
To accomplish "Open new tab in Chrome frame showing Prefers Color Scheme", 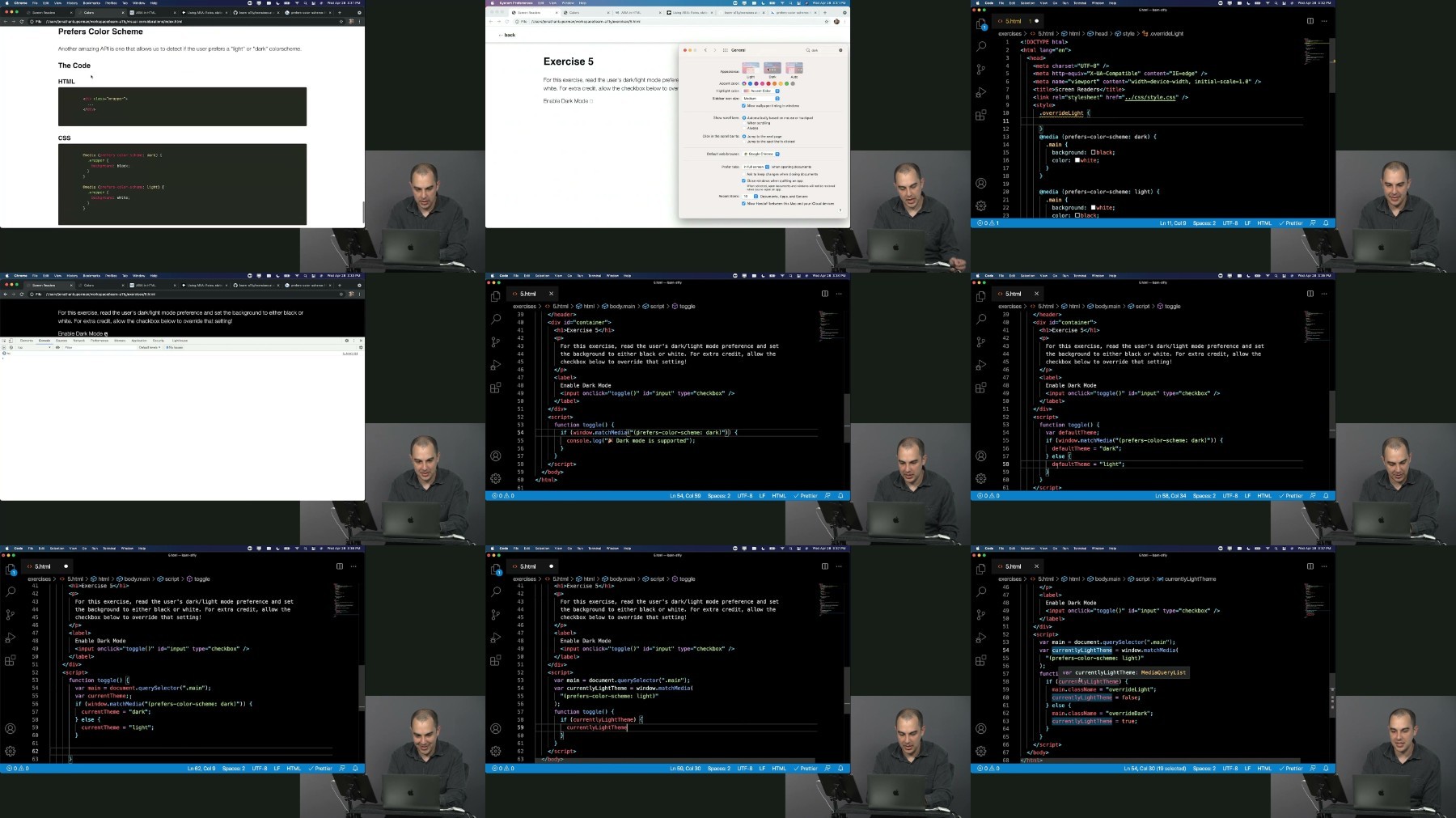I will (x=340, y=13).
